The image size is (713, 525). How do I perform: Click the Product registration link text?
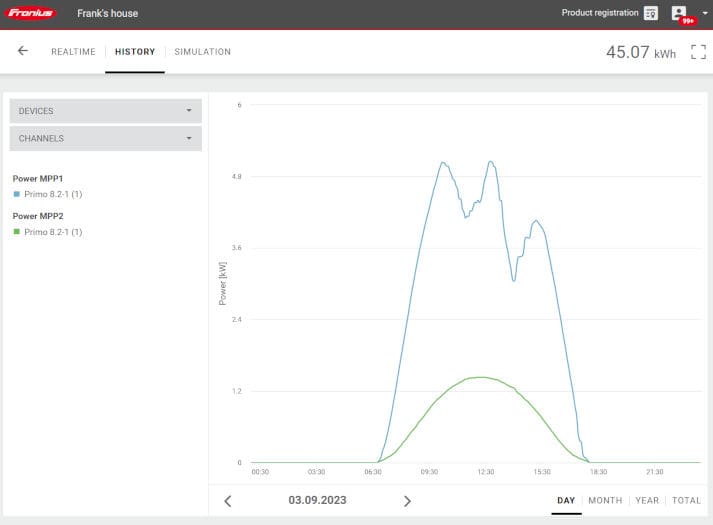600,13
